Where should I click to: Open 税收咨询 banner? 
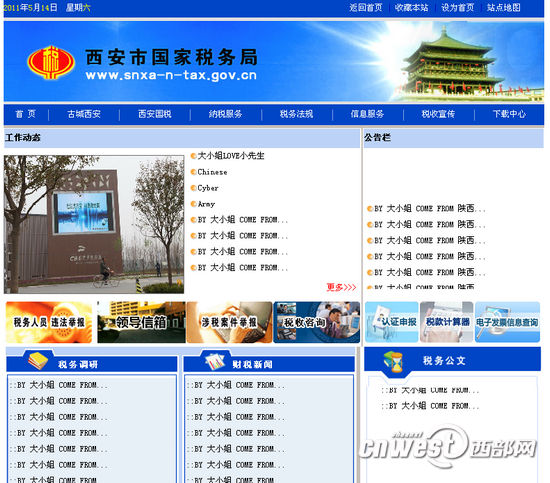pos(317,322)
